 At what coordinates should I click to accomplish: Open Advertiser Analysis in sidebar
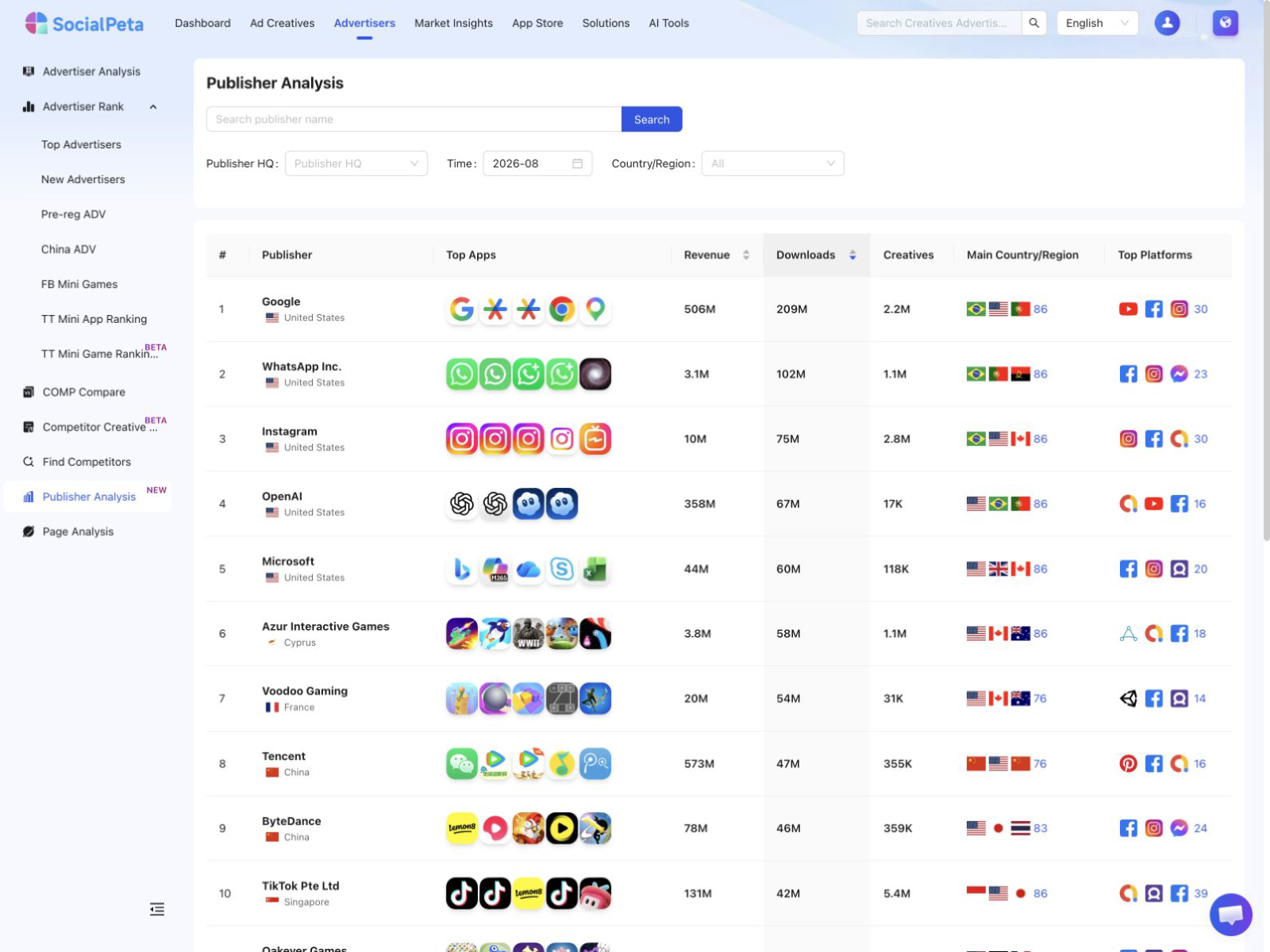[x=91, y=71]
